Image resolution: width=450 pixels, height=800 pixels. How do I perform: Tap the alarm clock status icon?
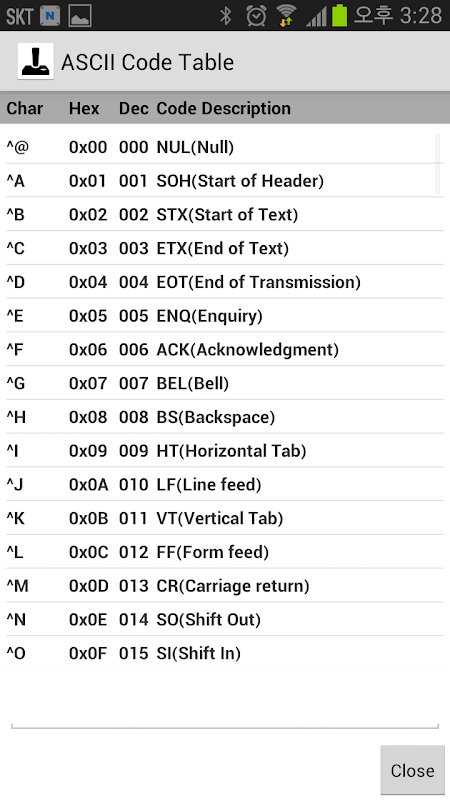256,15
